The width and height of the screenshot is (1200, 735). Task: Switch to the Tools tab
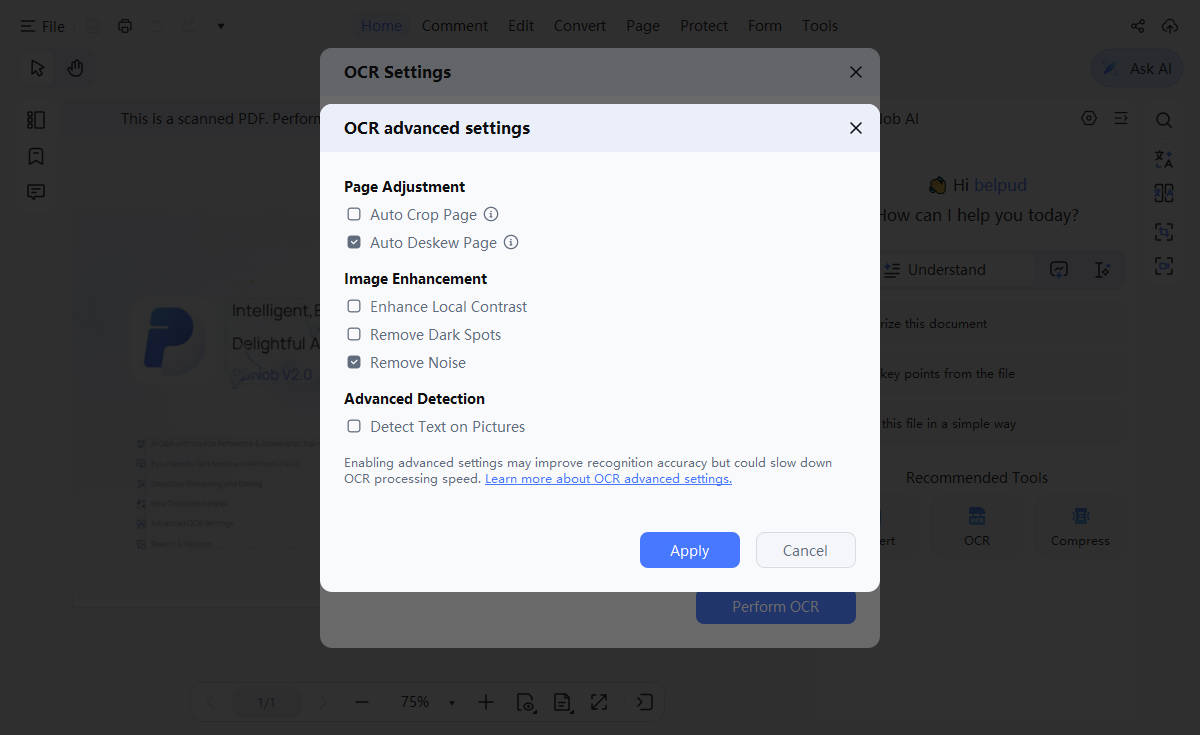pos(820,26)
